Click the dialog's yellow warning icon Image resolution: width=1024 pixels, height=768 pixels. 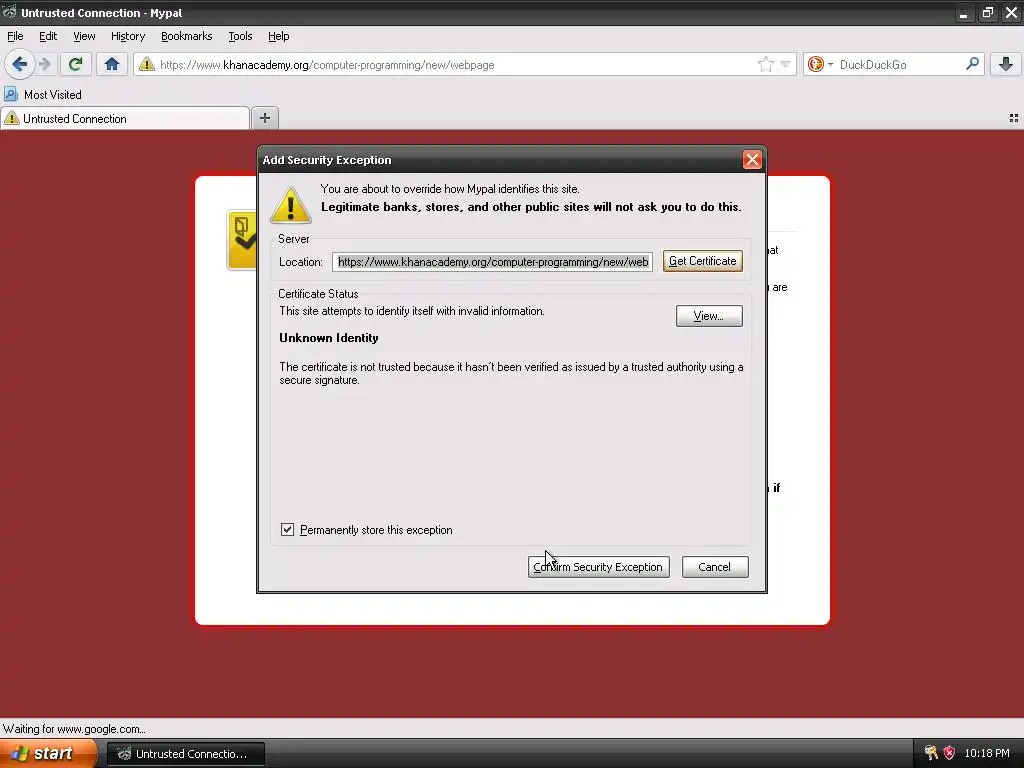pyautogui.click(x=290, y=205)
